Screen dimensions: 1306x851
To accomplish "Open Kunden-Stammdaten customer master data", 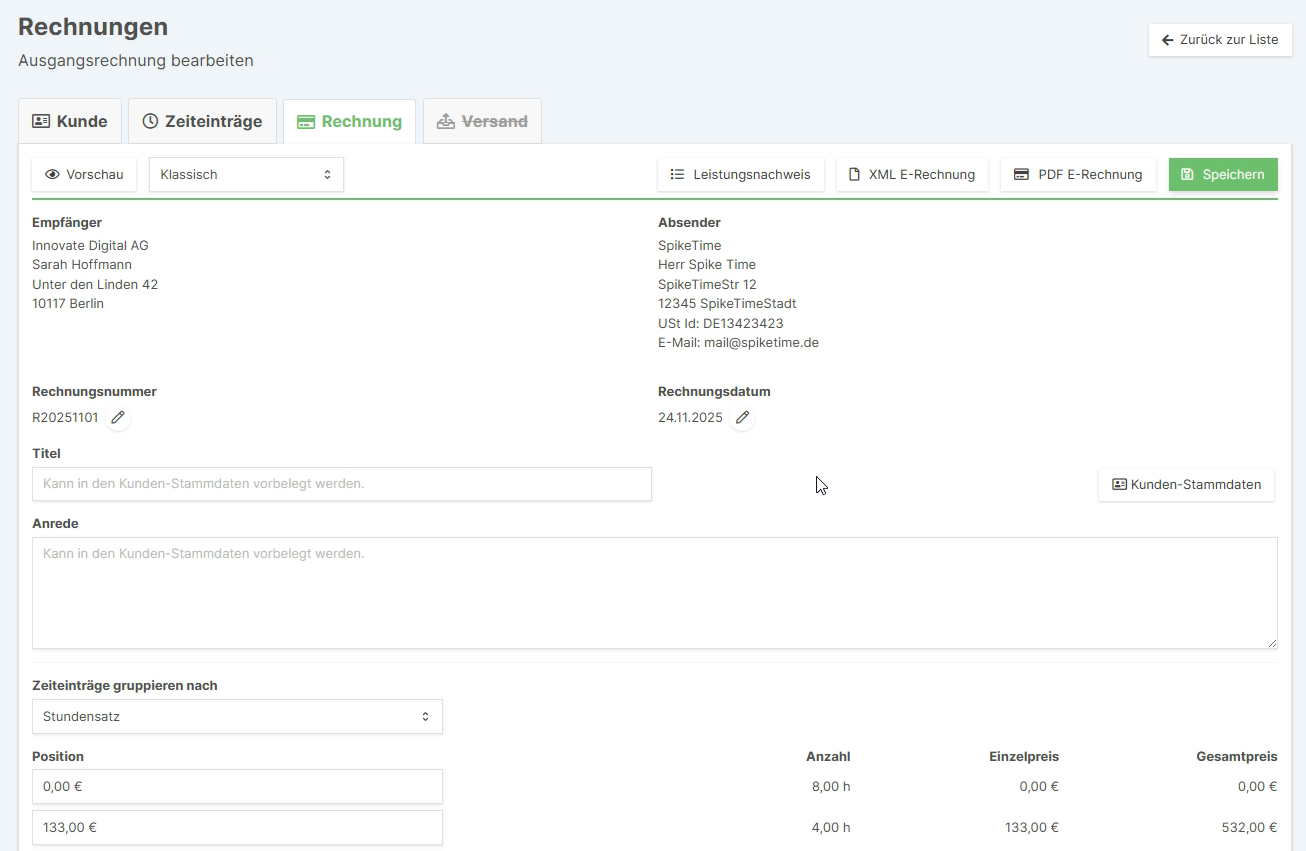I will tap(1186, 484).
